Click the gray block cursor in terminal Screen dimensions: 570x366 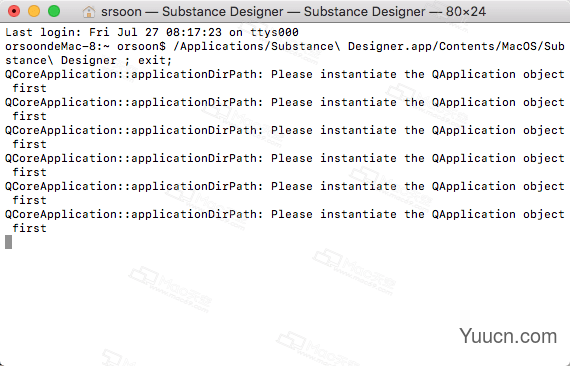pos(8,242)
